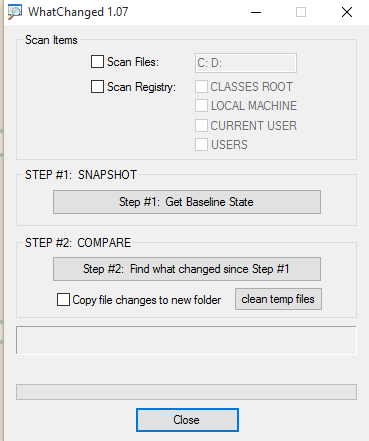Enable the Scan Files checkbox
The height and width of the screenshot is (441, 369).
(97, 62)
